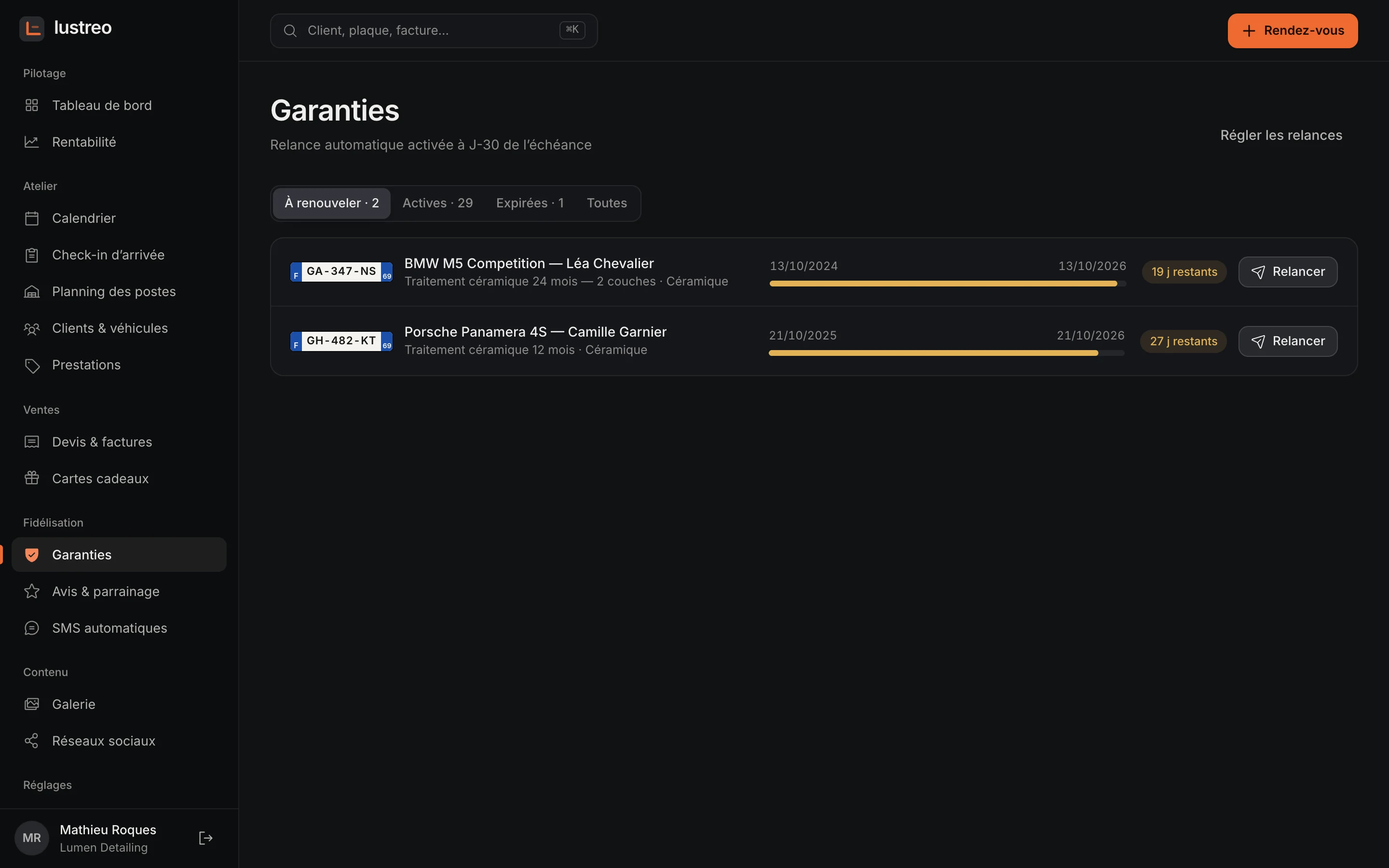Switch to Expirées · 1 tab
Viewport: 1389px width, 868px height.
point(530,203)
